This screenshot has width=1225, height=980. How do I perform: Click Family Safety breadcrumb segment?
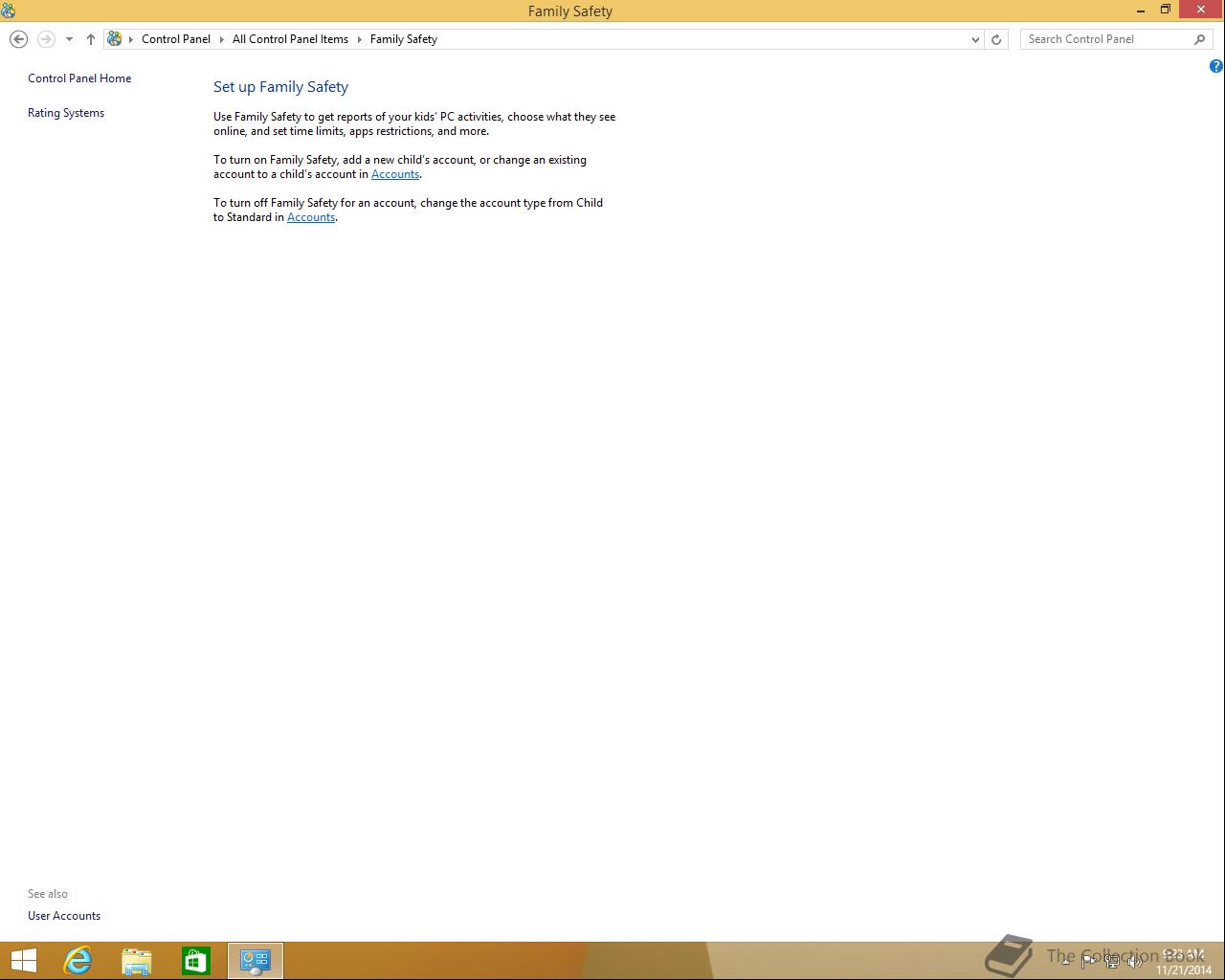click(x=404, y=39)
